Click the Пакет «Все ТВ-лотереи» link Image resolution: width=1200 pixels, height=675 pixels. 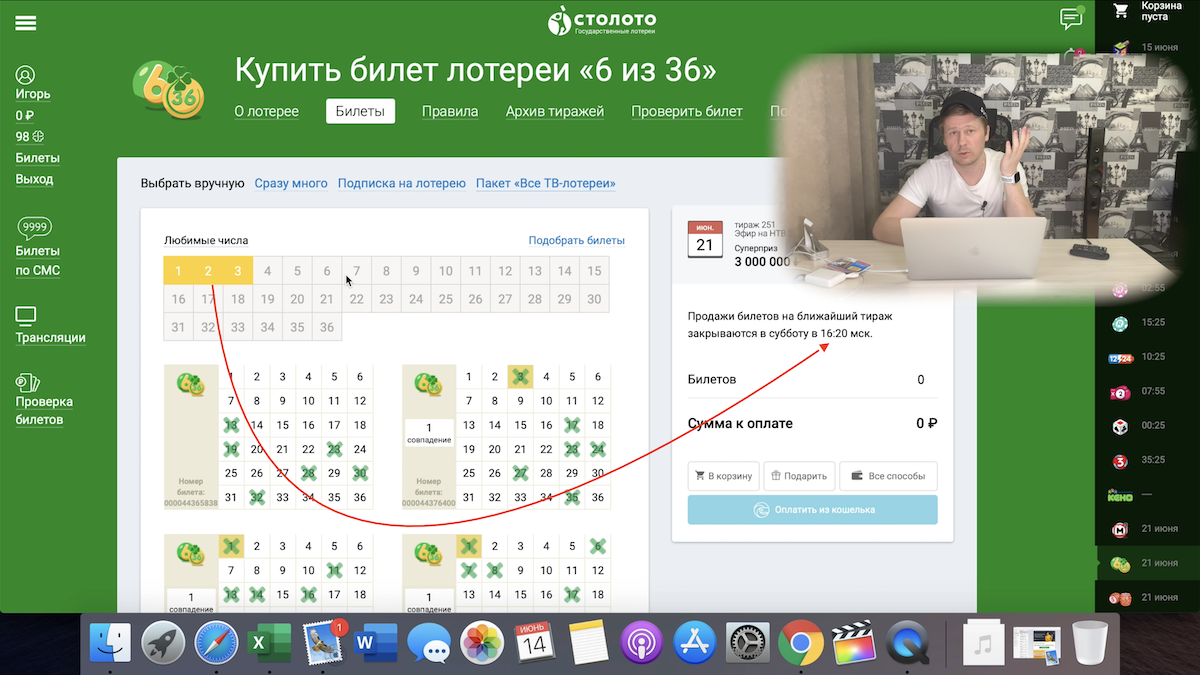[x=546, y=183]
